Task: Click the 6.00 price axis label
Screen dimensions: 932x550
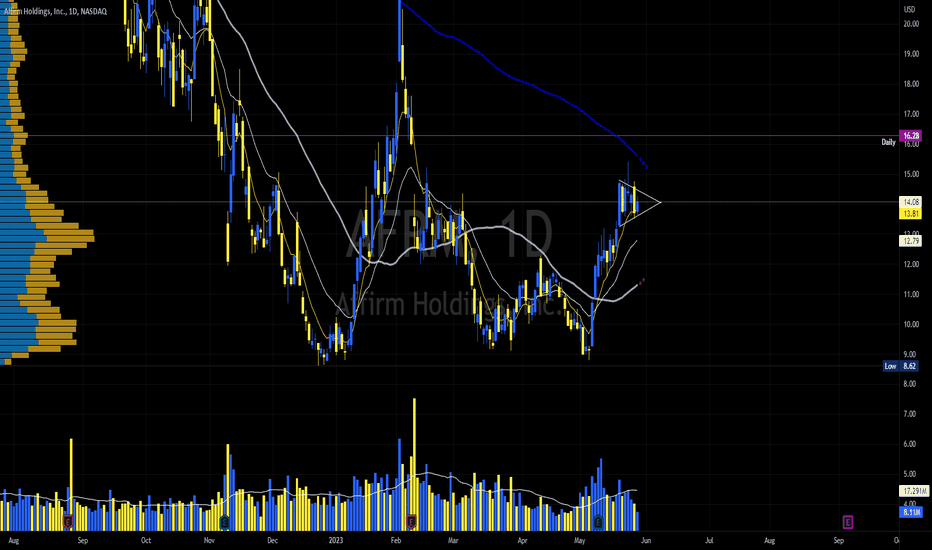Action: coord(910,444)
